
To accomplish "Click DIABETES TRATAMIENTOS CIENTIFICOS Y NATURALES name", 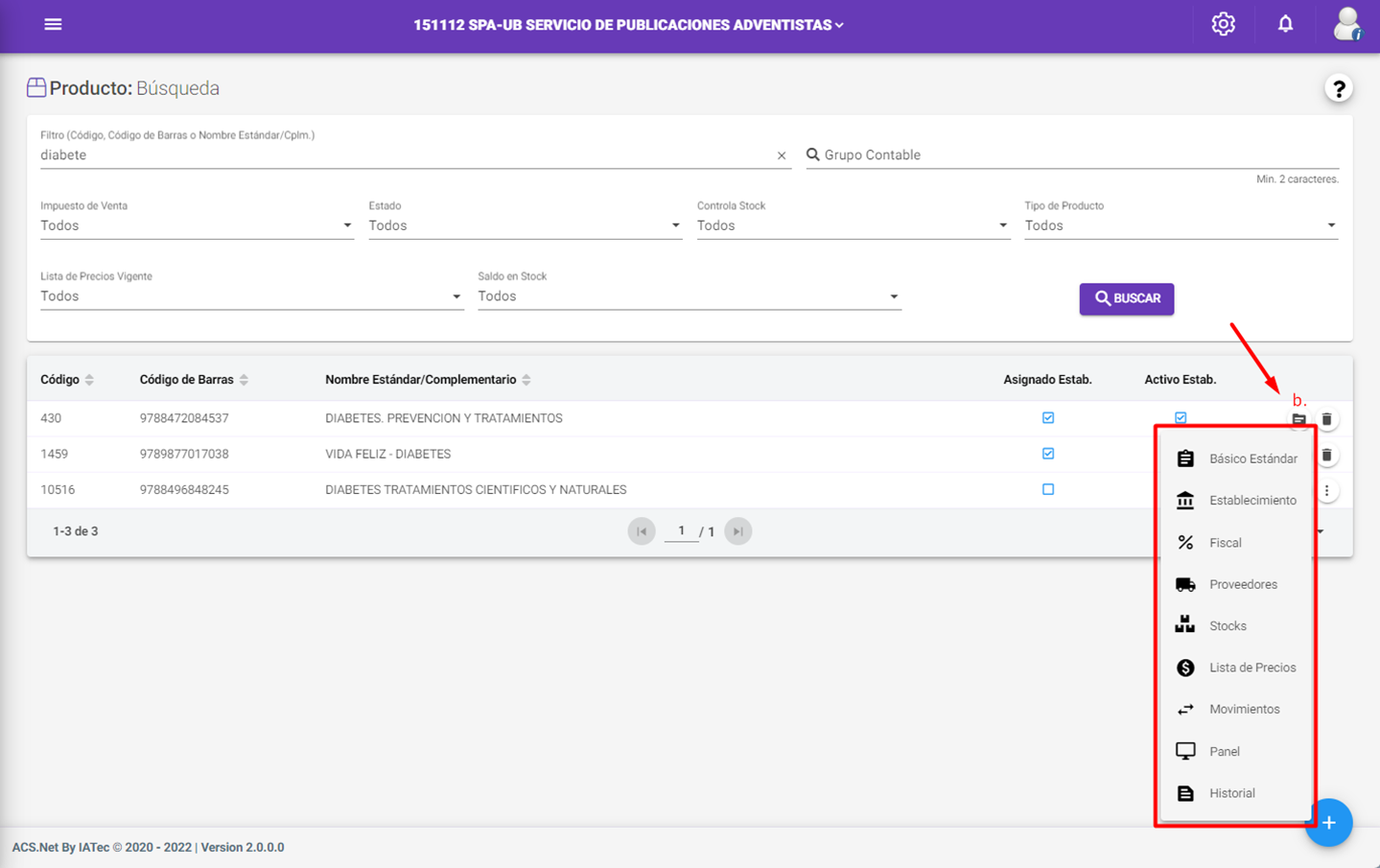I will pyautogui.click(x=476, y=489).
